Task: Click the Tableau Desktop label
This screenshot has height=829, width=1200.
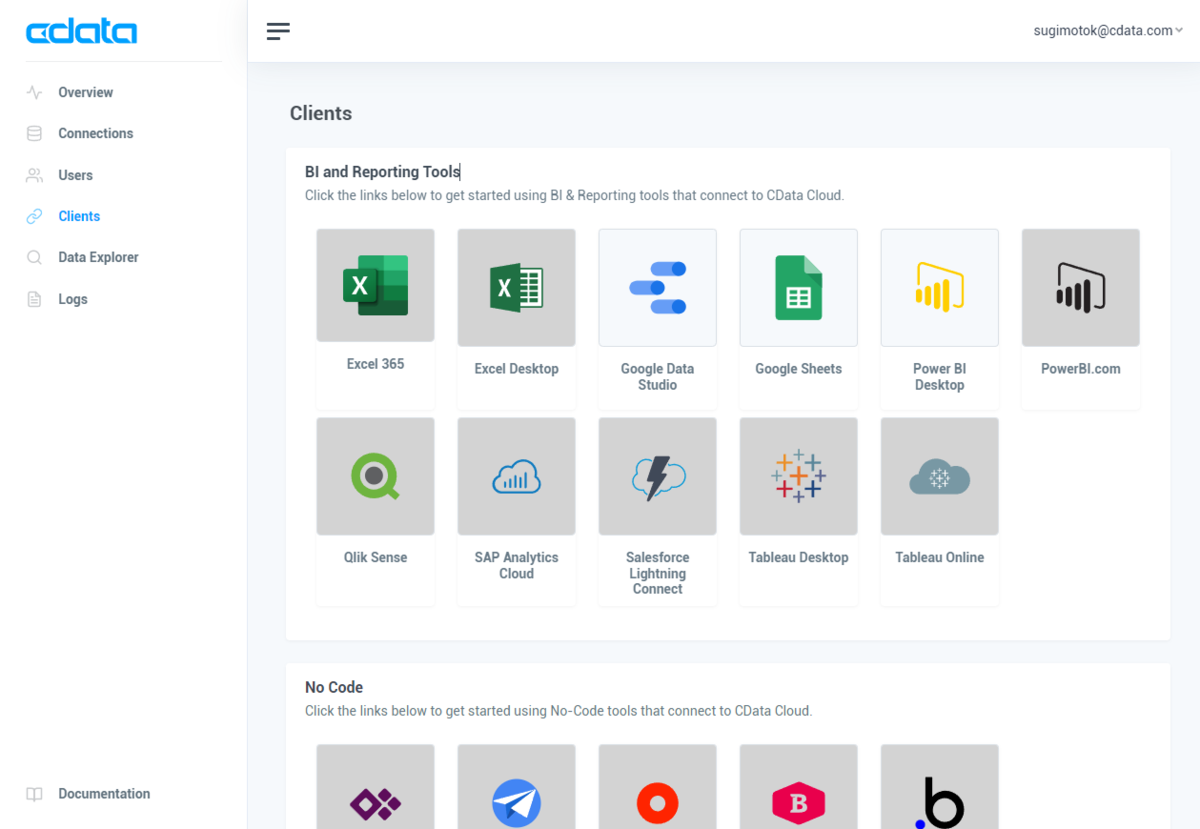Action: click(x=798, y=557)
